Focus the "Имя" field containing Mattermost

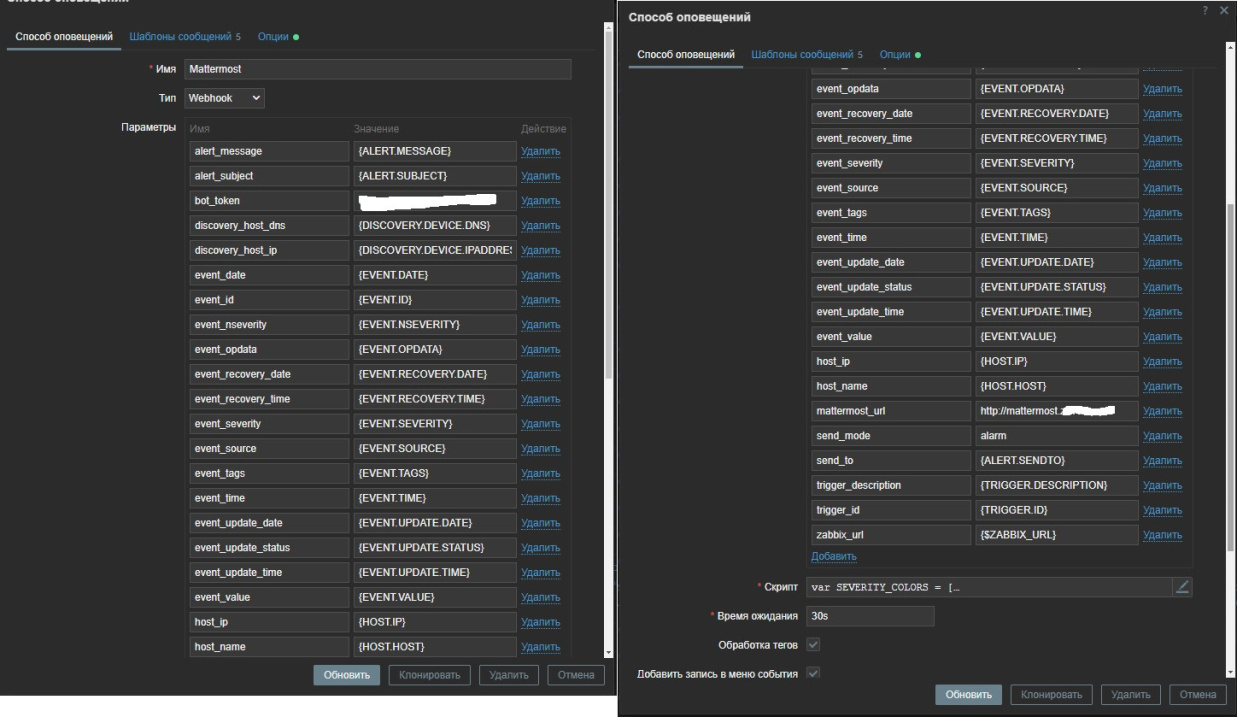click(378, 69)
